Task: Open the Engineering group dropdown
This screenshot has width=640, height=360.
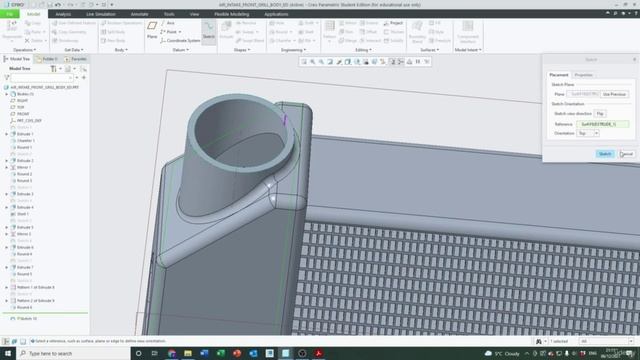Action: [x=293, y=50]
